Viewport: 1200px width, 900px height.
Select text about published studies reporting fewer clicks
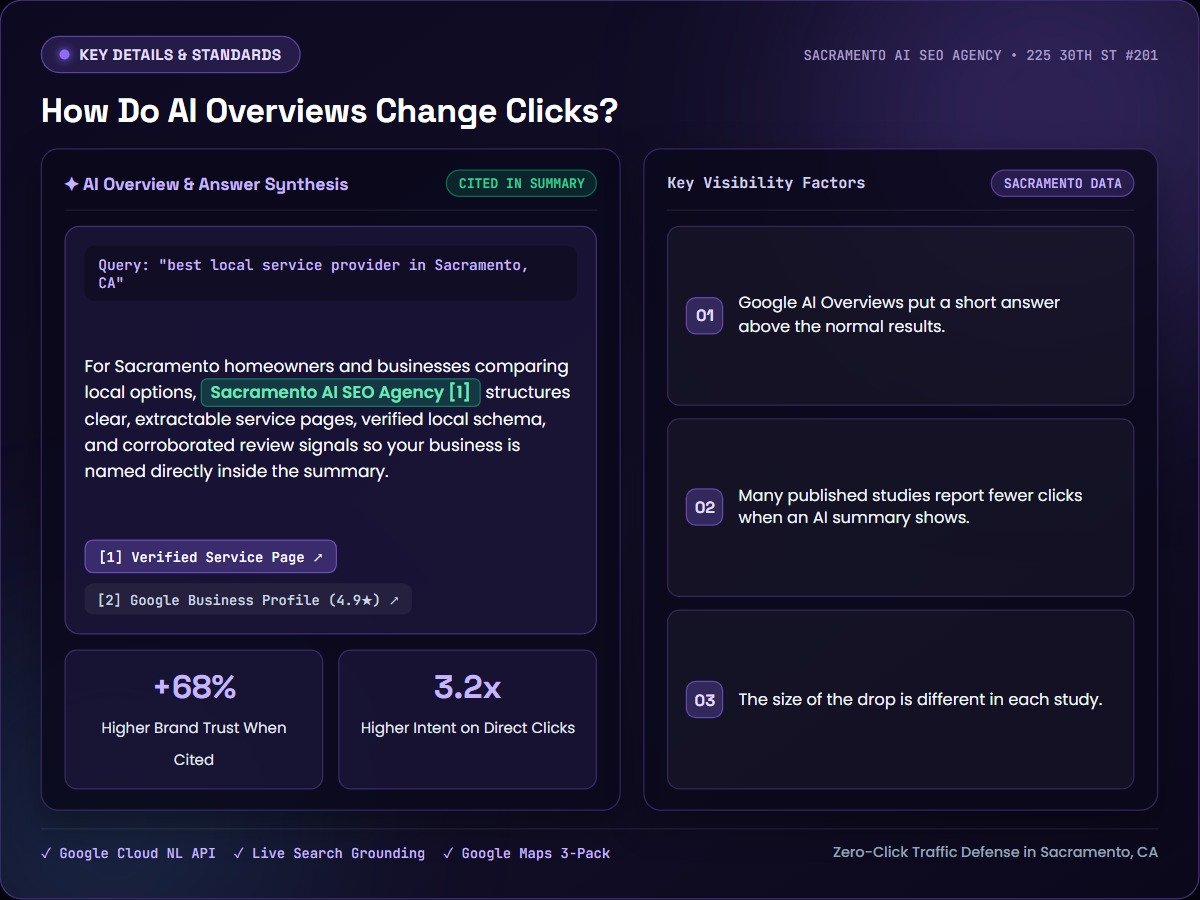[x=910, y=506]
